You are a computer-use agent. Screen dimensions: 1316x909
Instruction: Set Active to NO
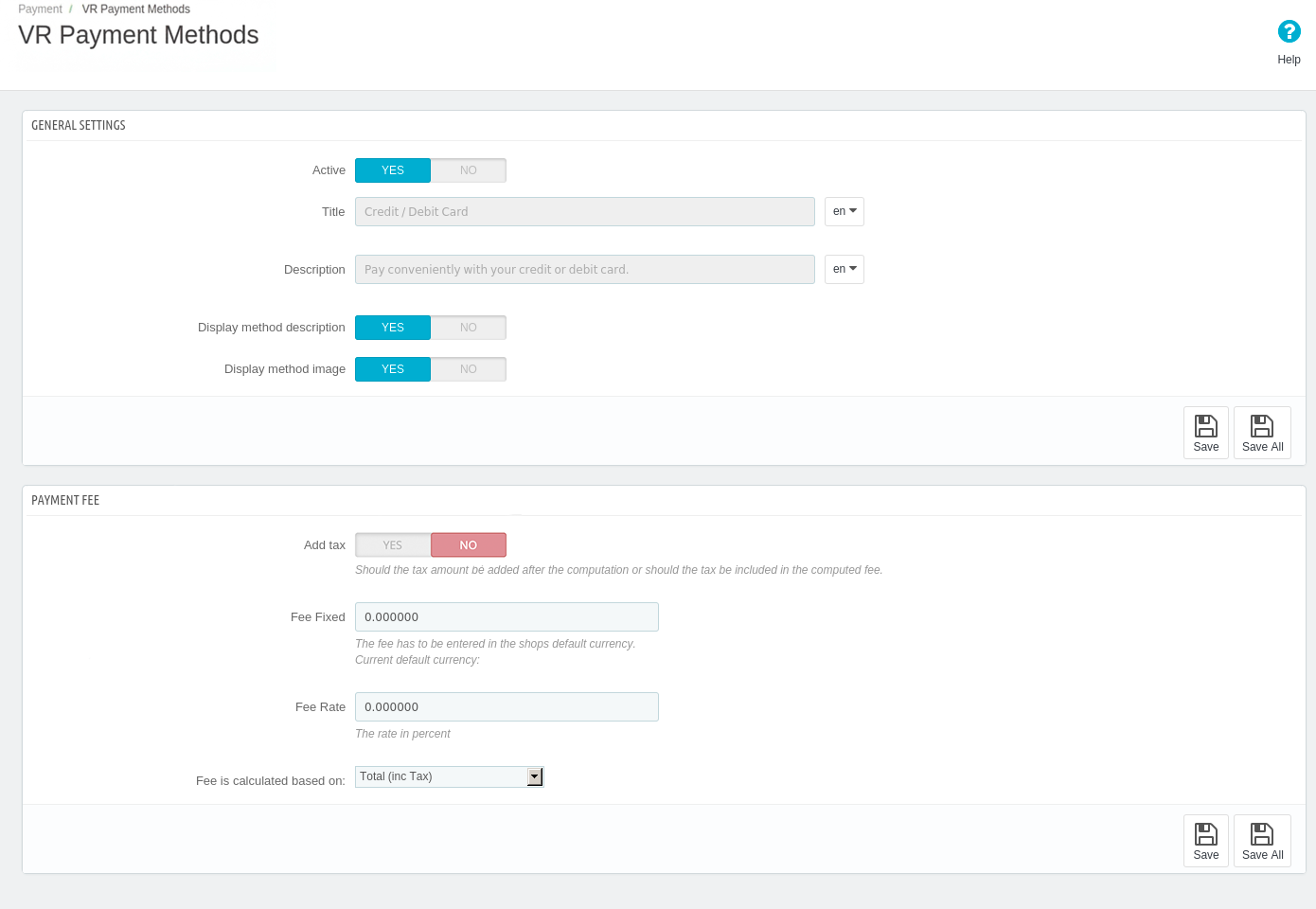(x=469, y=170)
